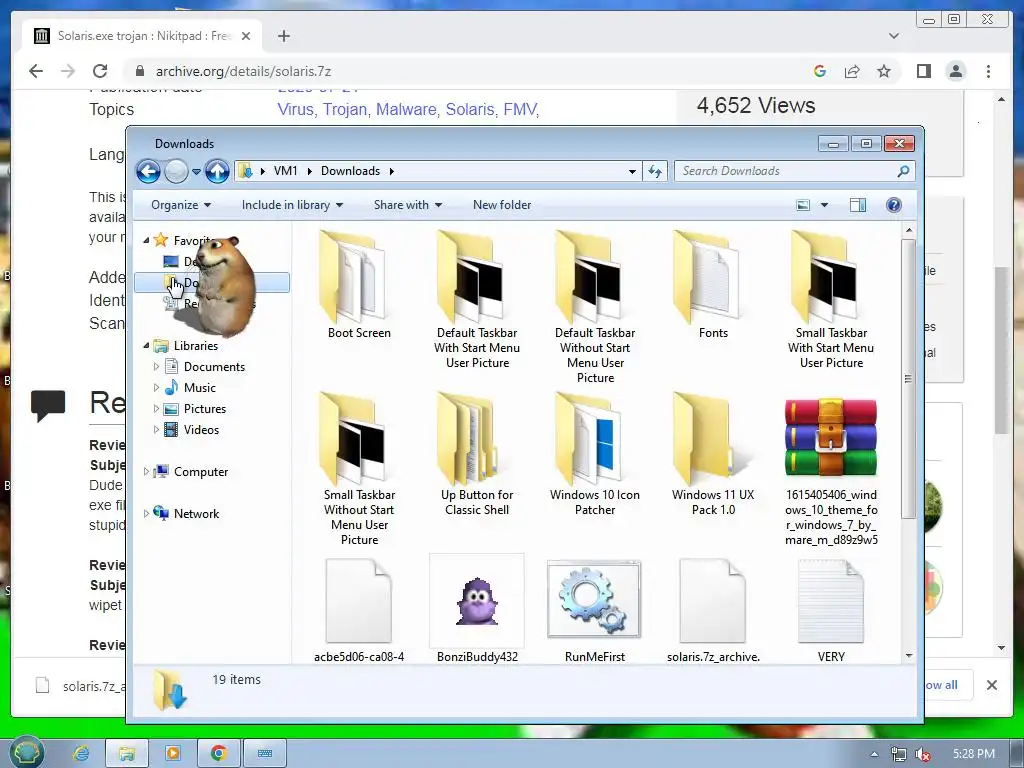Toggle the Explorer preview pane
The height and width of the screenshot is (768, 1024).
pos(857,205)
